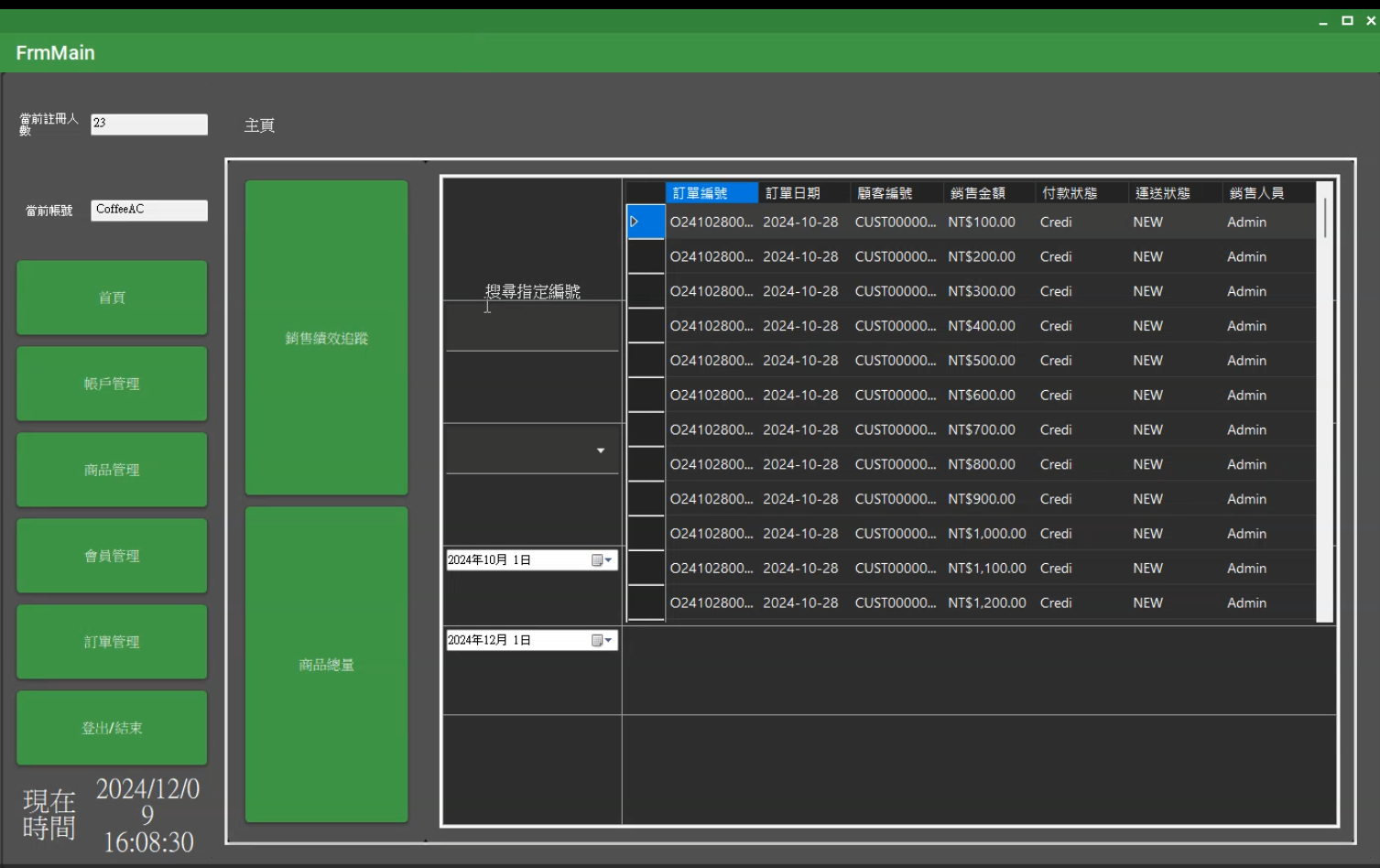
Task: Select the row with amount NT$500.00
Action: pyautogui.click(x=981, y=361)
